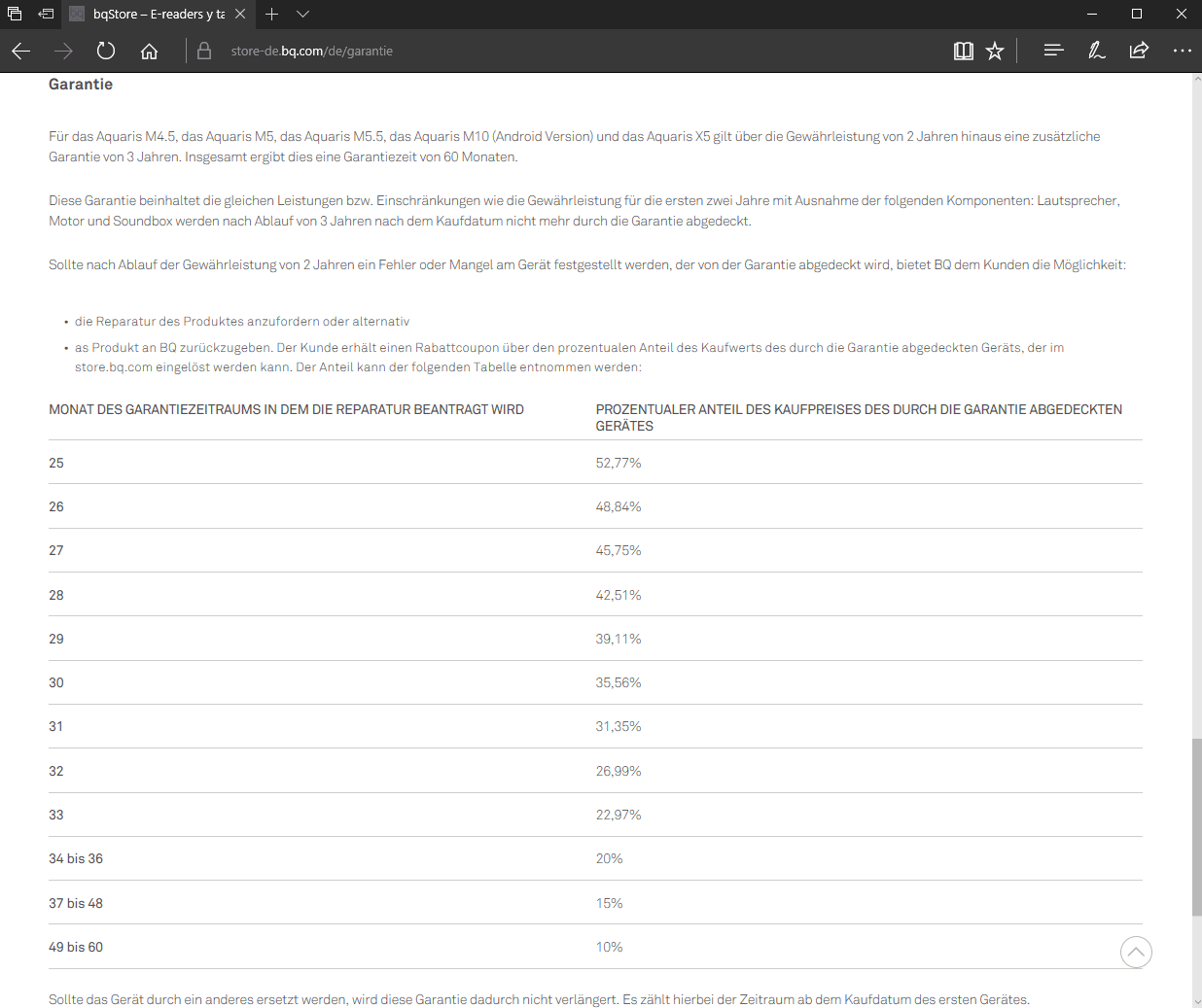
Task: Show tab previews dropdown chevron
Action: point(302,14)
